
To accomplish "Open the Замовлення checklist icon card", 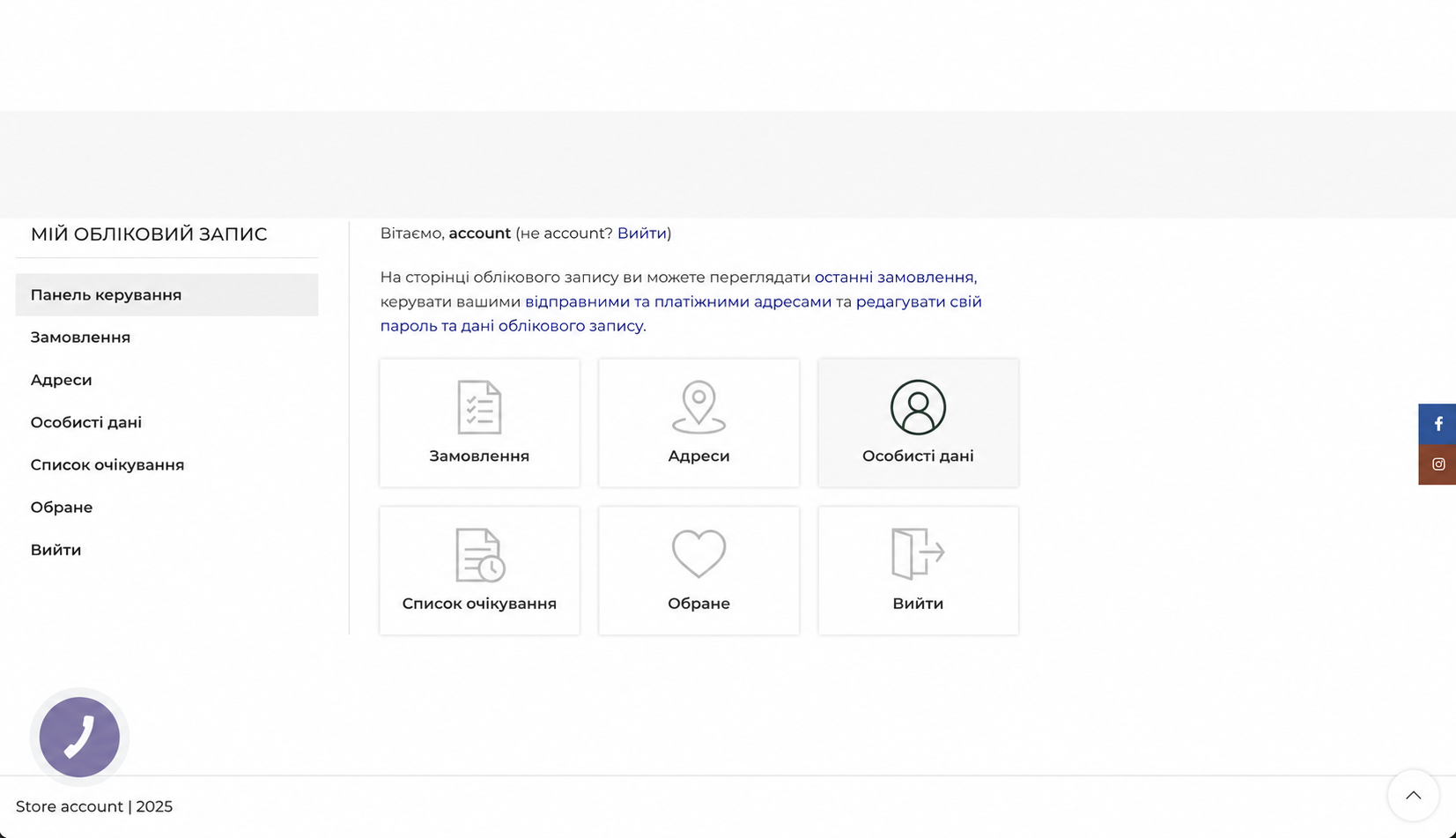I will 479,423.
